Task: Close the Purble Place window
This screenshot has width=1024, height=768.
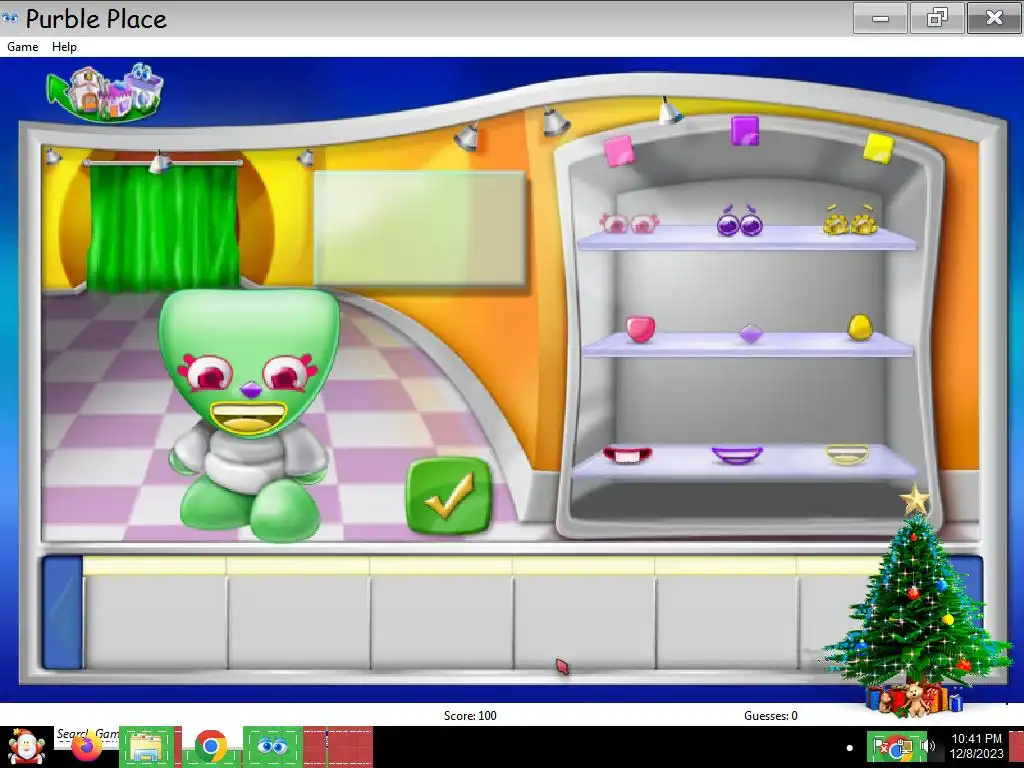Action: click(x=994, y=18)
